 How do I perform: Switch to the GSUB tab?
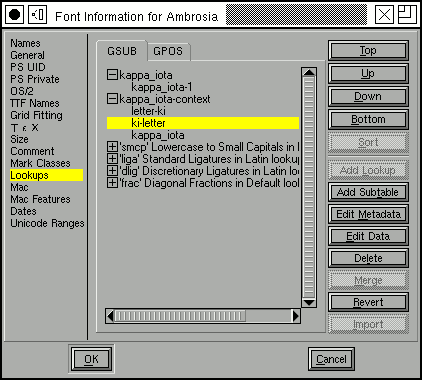122,51
